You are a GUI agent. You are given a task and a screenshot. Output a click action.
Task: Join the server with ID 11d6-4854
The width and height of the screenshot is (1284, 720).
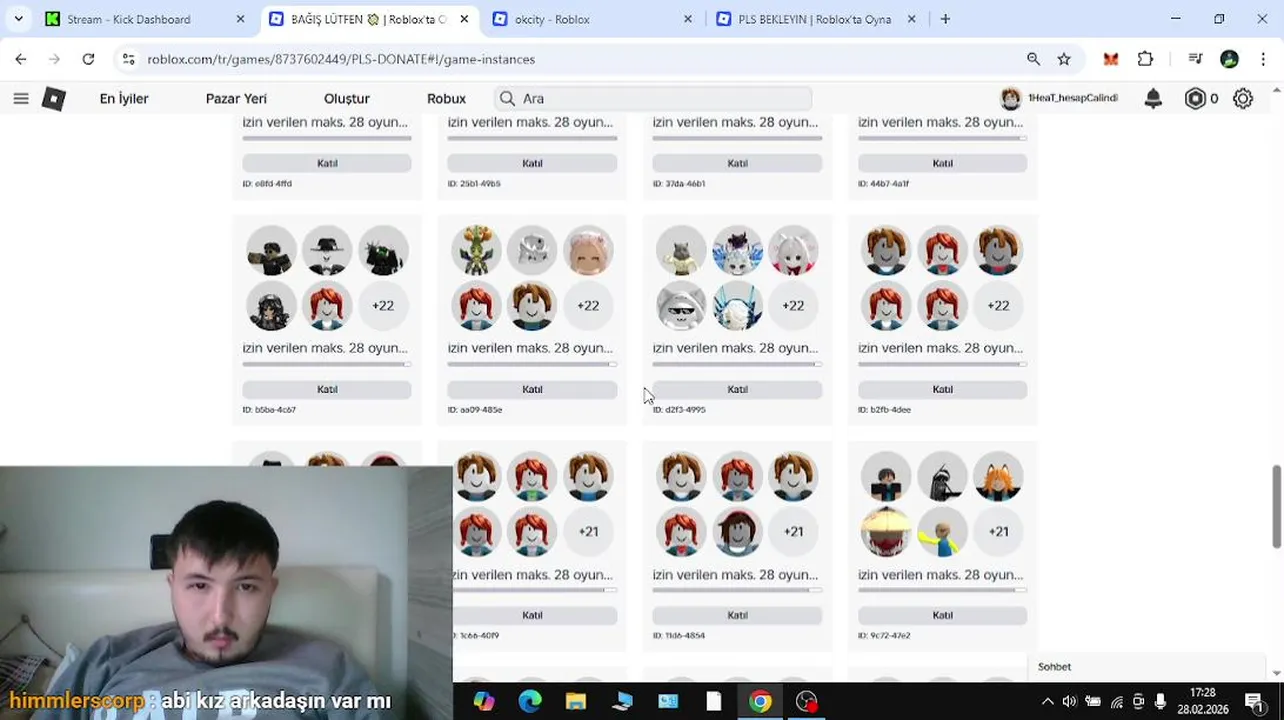[737, 615]
